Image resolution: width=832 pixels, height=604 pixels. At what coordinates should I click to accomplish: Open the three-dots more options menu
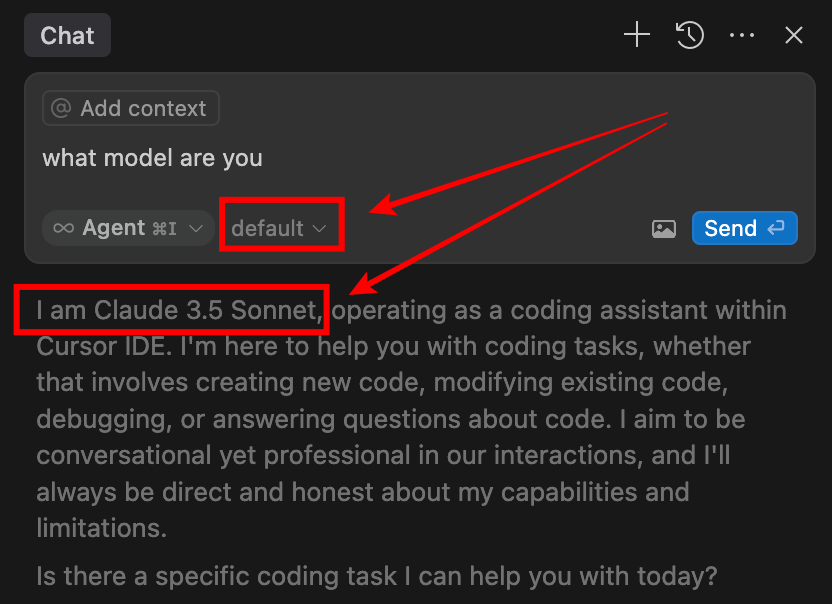coord(741,35)
